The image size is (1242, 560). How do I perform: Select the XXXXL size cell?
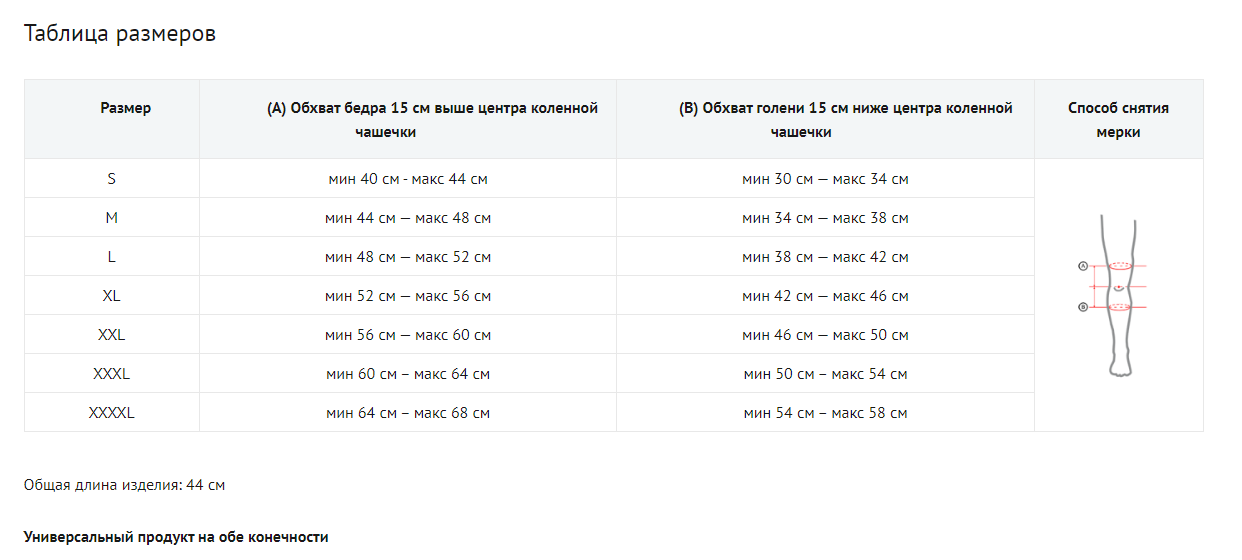click(x=112, y=413)
